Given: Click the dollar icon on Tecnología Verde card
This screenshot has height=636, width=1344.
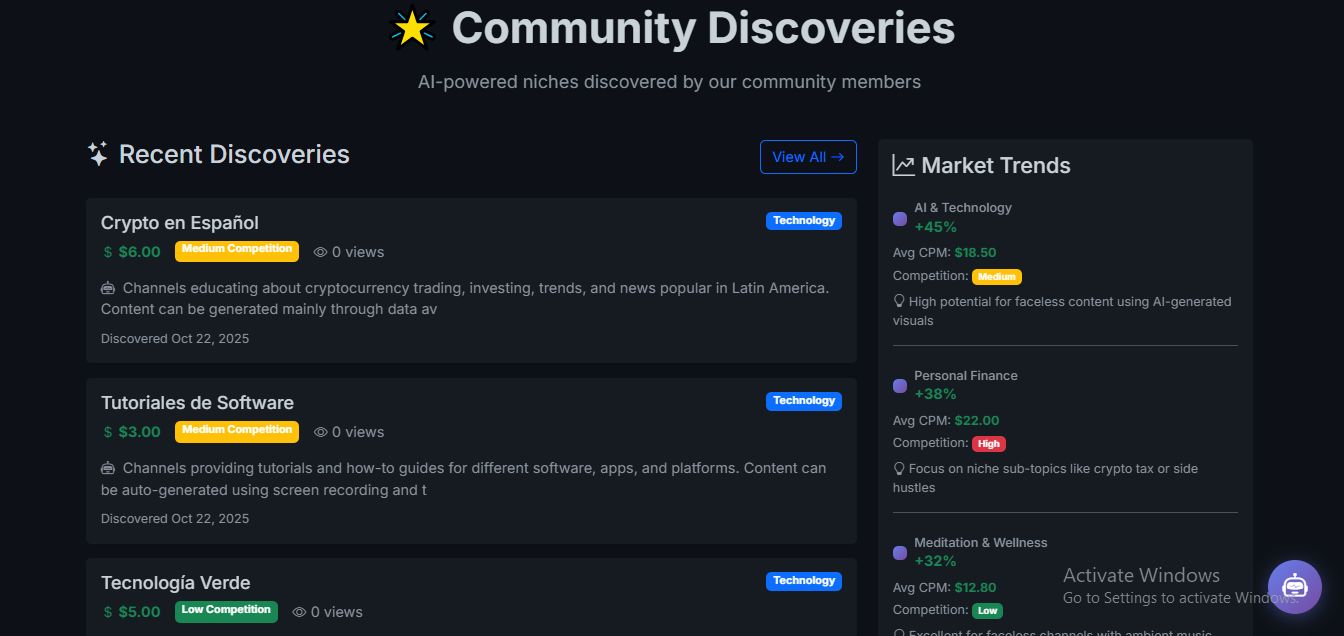Looking at the screenshot, I should [108, 612].
